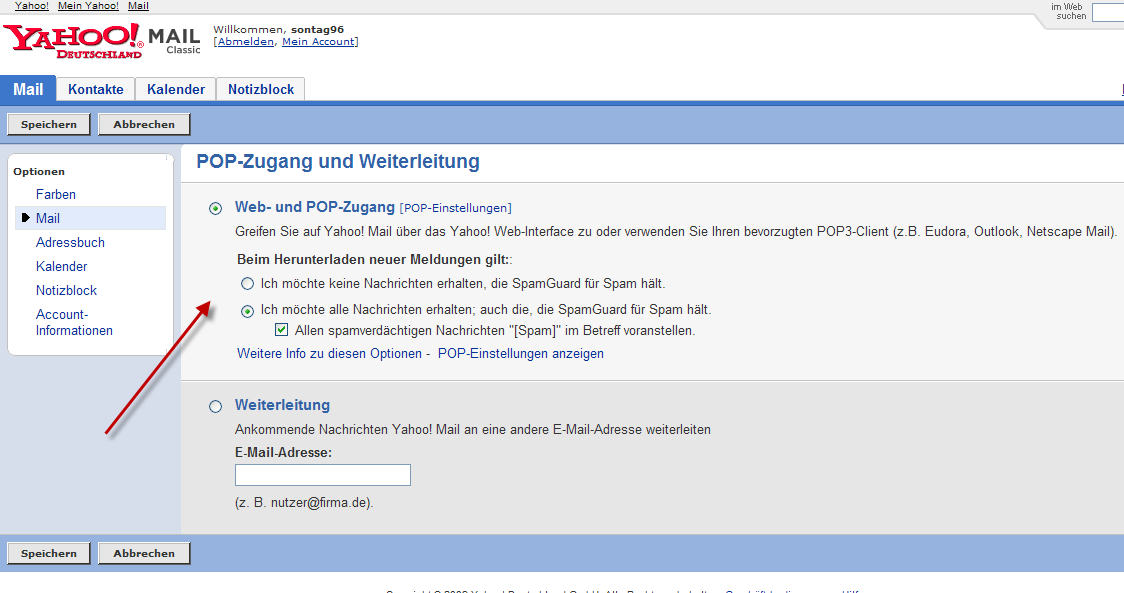The height and width of the screenshot is (593, 1124).
Task: Switch to the Mail tab
Action: [x=28, y=89]
